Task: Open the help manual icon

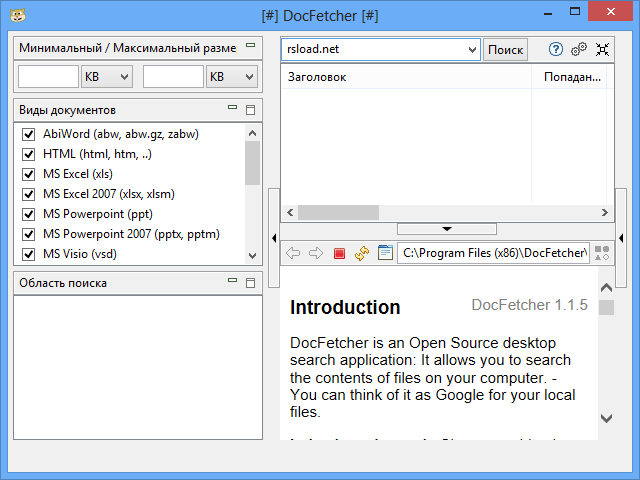Action: (x=555, y=49)
